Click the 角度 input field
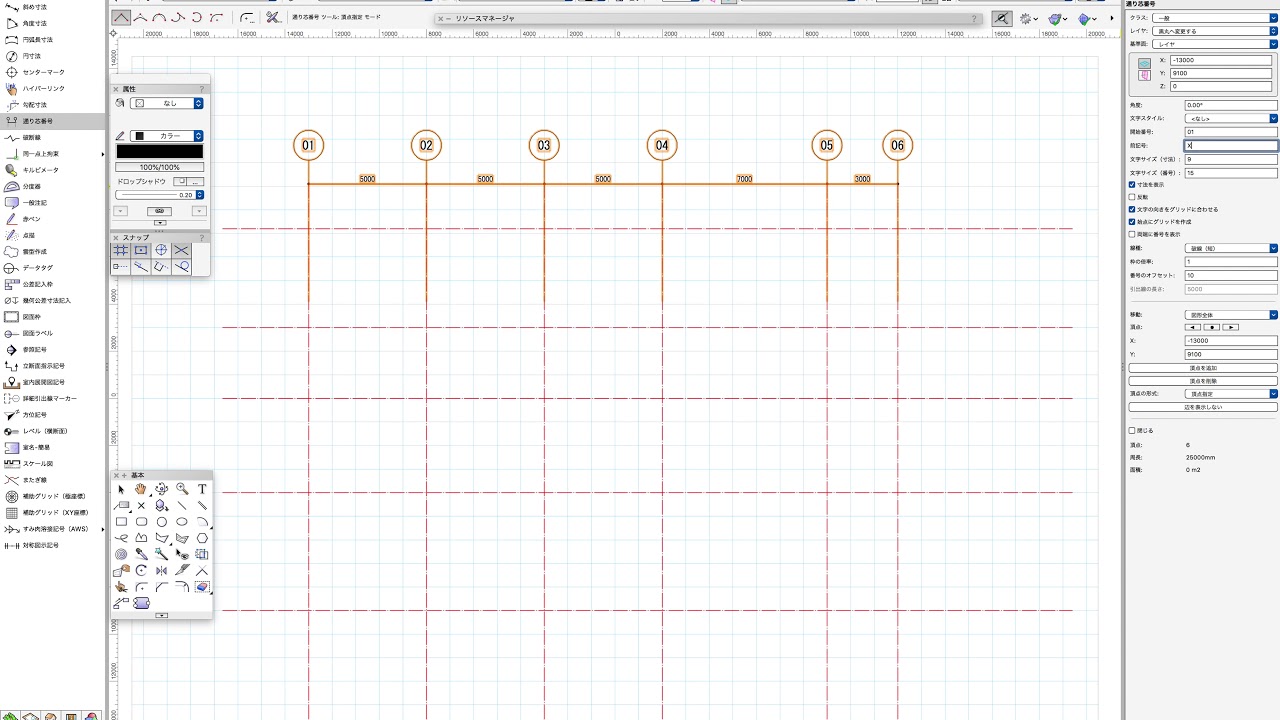This screenshot has height=720, width=1280. tap(1231, 105)
